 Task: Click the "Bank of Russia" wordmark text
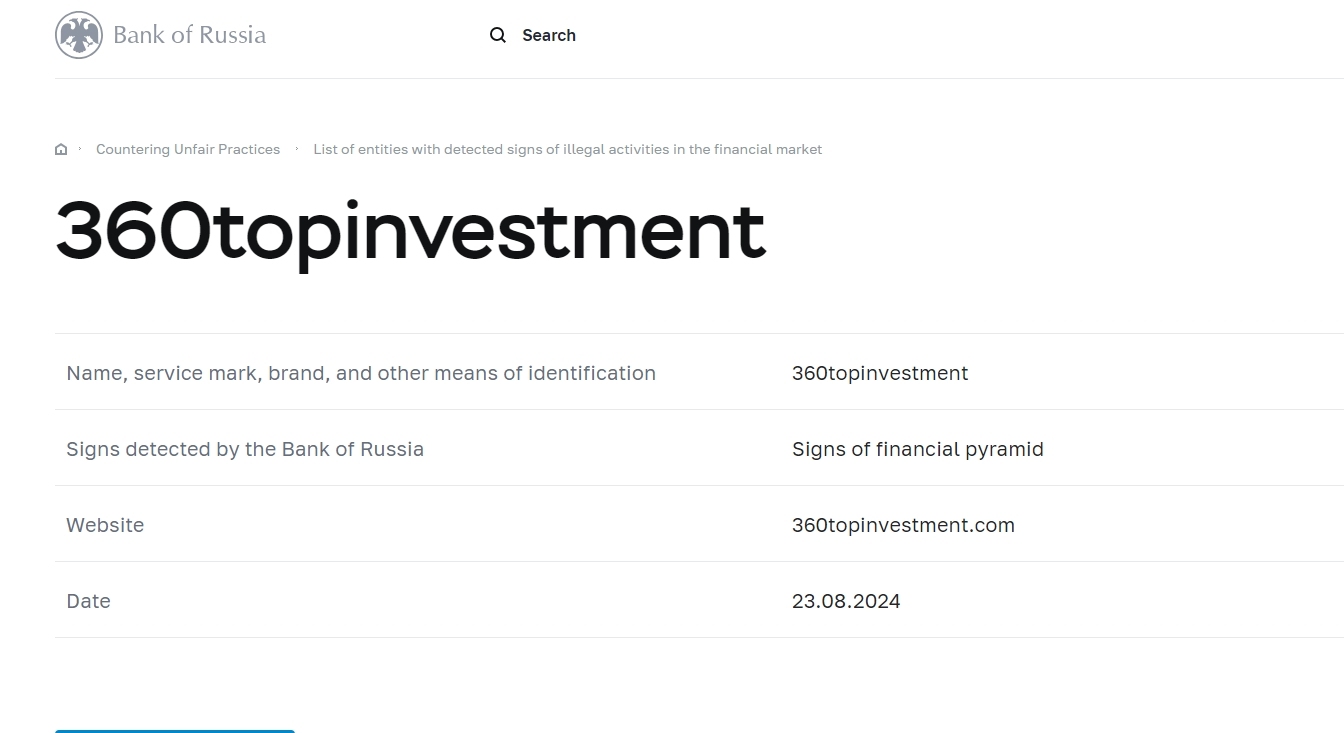(189, 35)
